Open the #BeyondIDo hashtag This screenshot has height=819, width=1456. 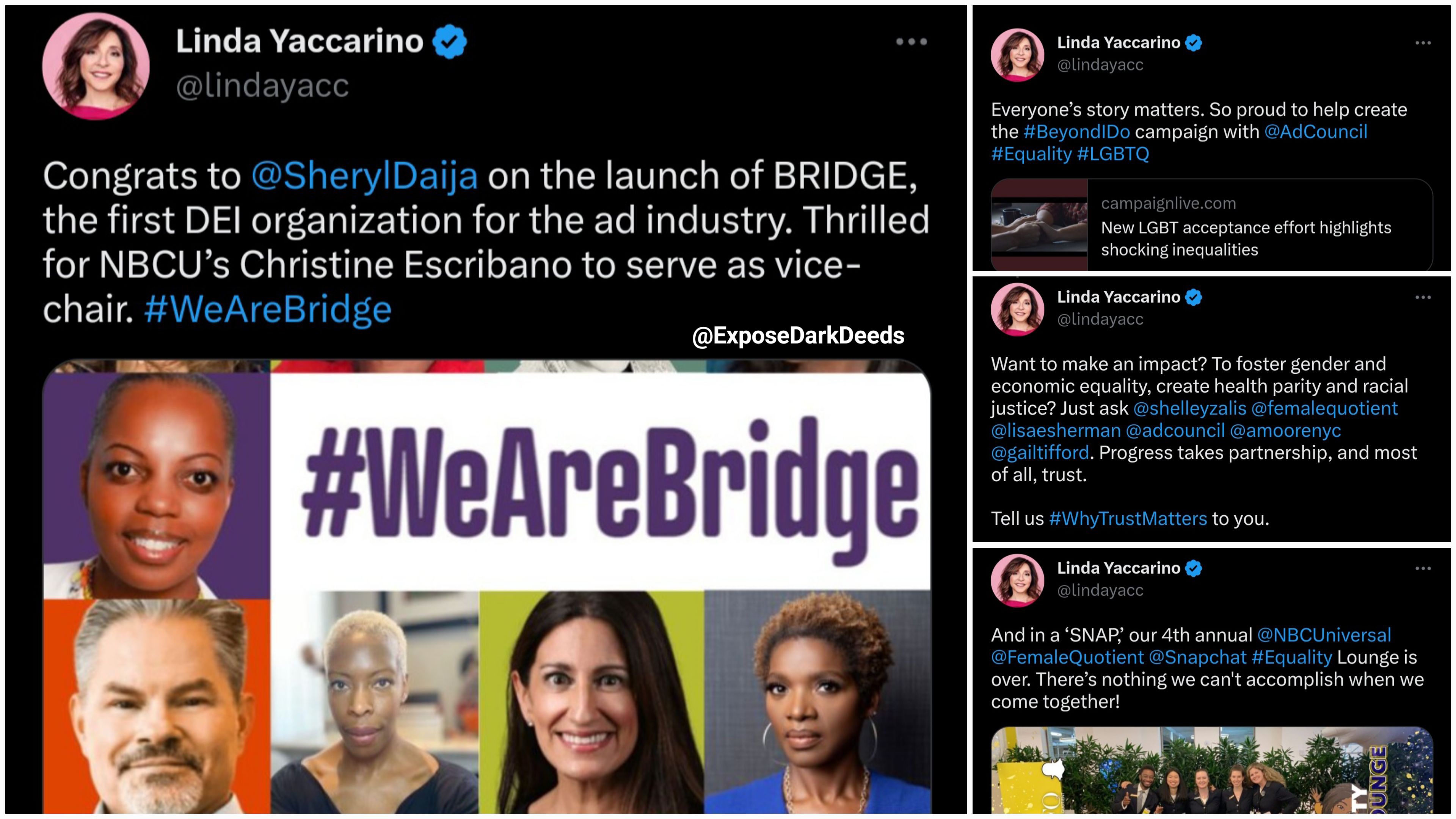pyautogui.click(x=1077, y=132)
